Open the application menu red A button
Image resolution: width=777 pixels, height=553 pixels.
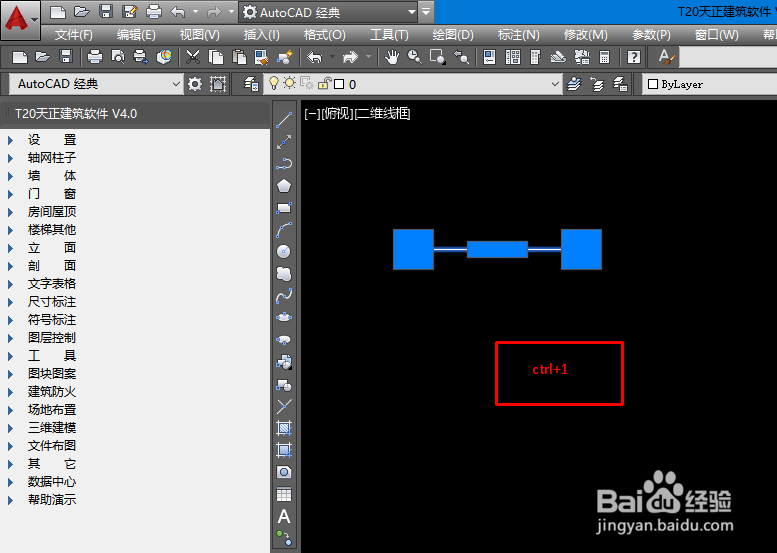click(x=20, y=20)
